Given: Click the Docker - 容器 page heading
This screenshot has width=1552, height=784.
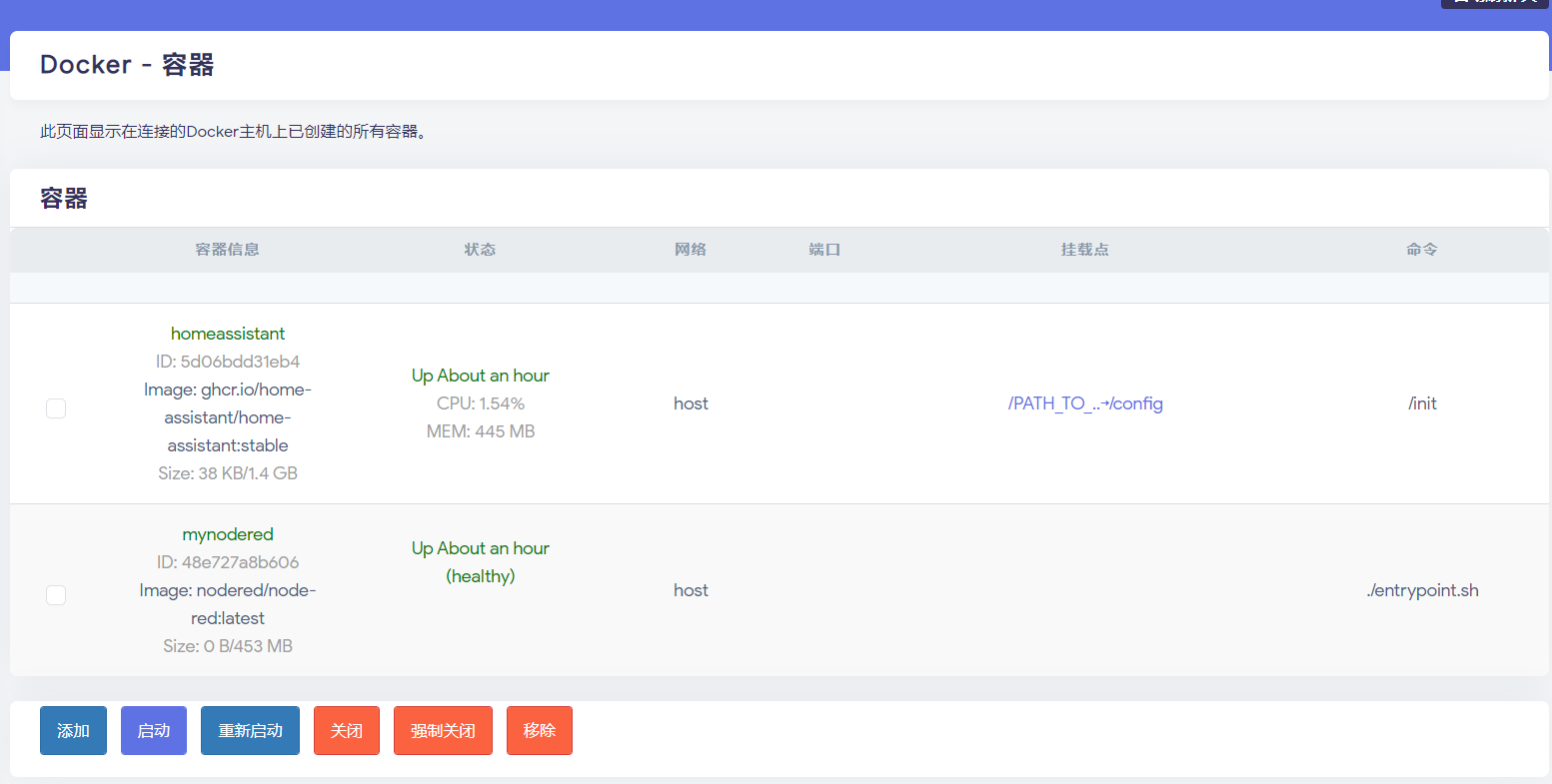Looking at the screenshot, I should (126, 64).
